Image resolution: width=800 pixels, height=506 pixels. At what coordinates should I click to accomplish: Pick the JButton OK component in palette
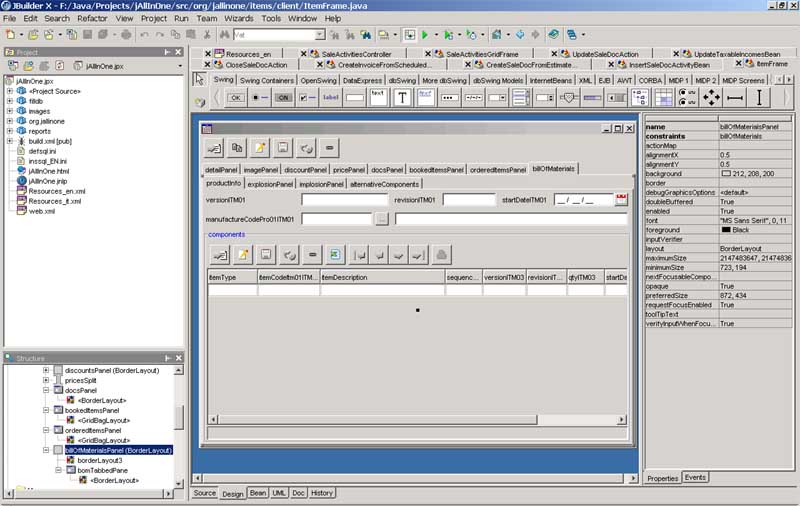point(236,97)
